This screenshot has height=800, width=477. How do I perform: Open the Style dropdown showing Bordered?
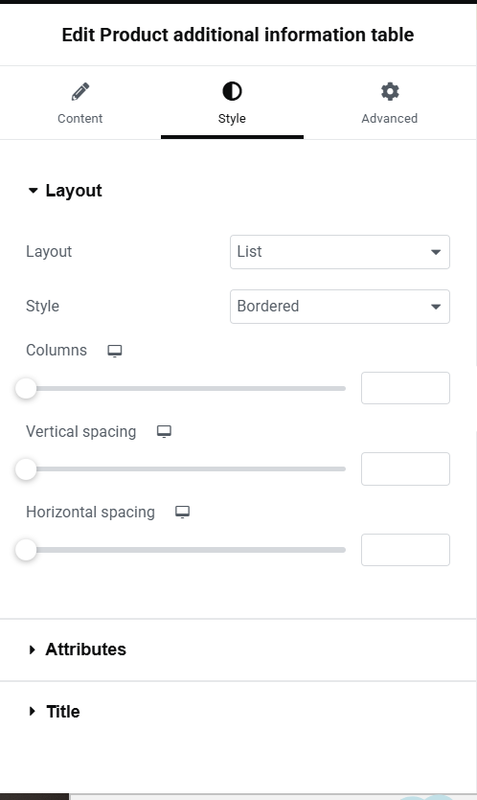click(340, 307)
